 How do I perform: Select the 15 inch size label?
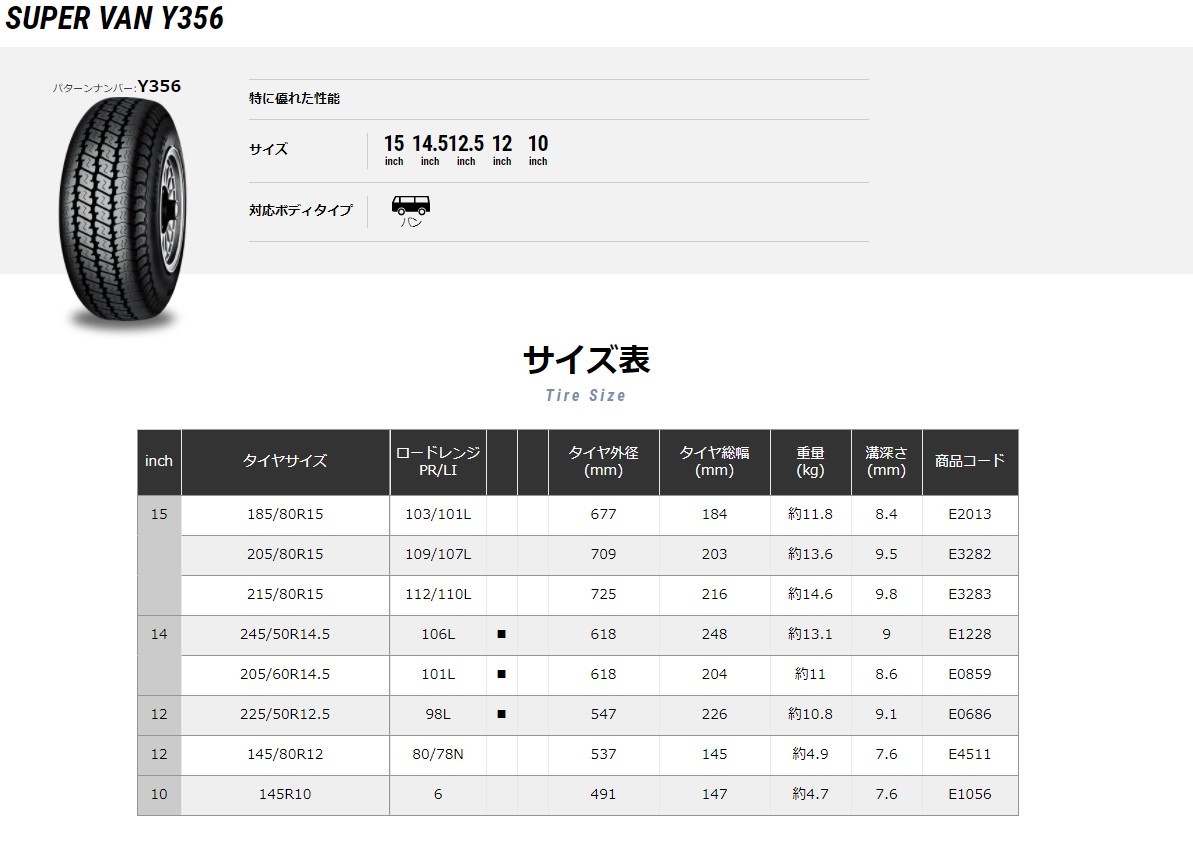(x=394, y=149)
